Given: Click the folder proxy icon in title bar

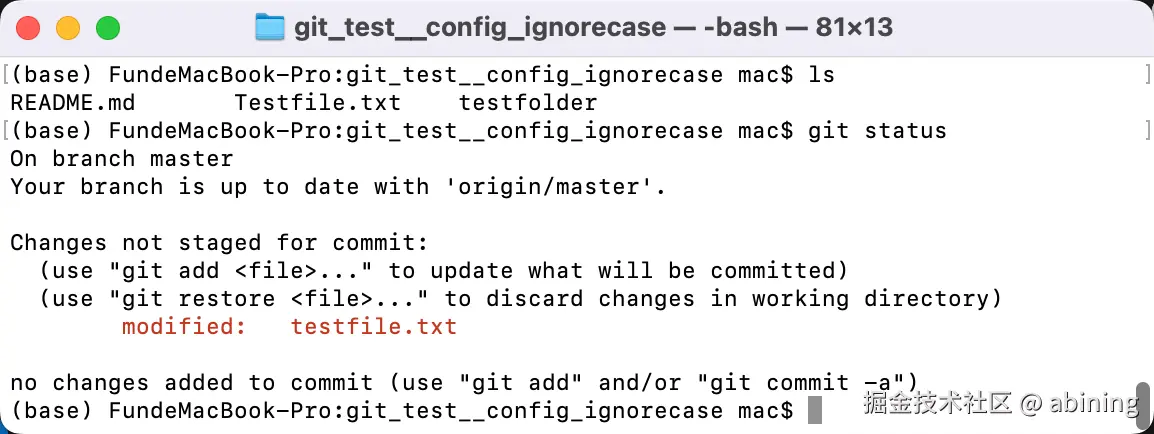Looking at the screenshot, I should (x=269, y=28).
